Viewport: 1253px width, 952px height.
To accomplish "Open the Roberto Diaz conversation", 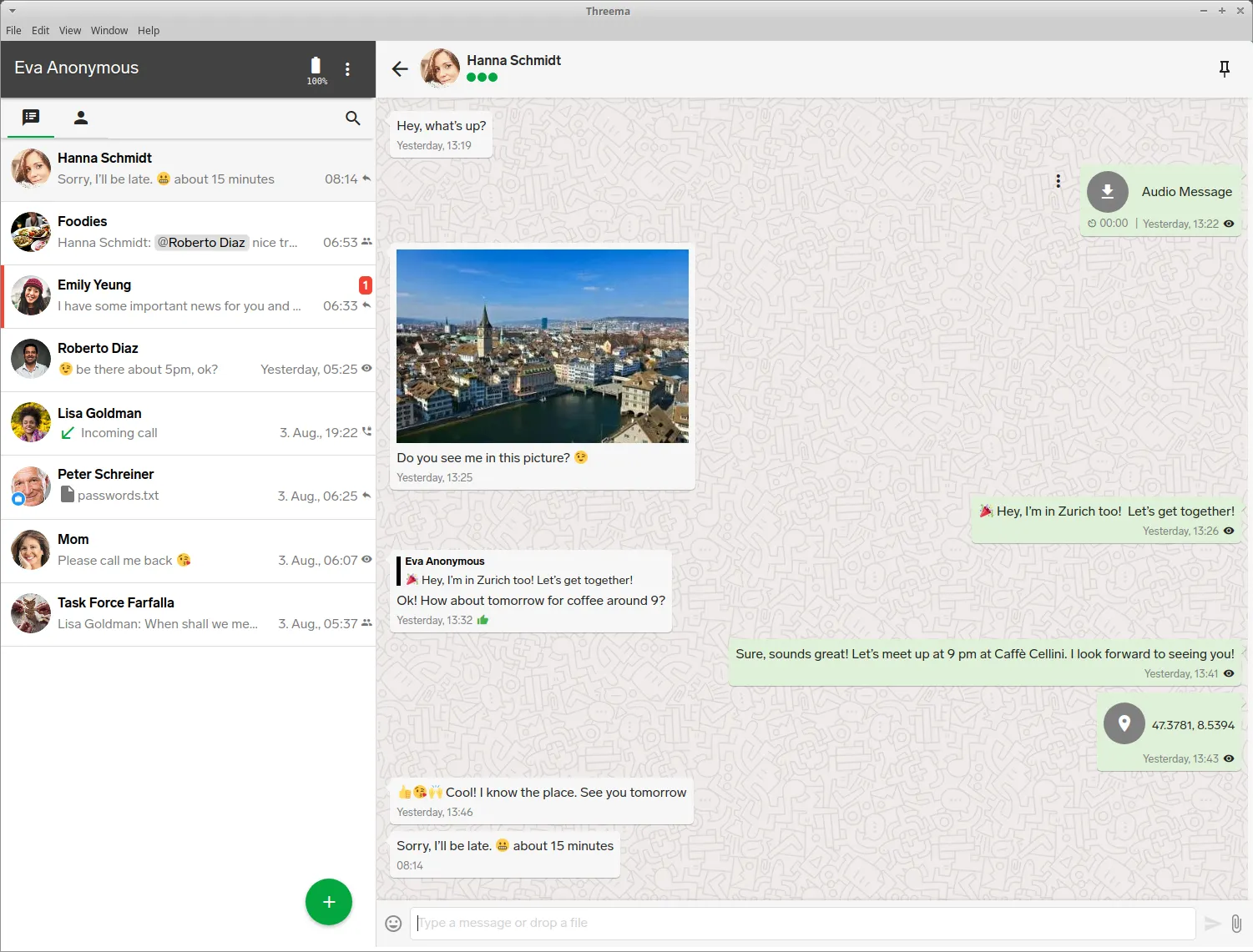I will [x=189, y=360].
